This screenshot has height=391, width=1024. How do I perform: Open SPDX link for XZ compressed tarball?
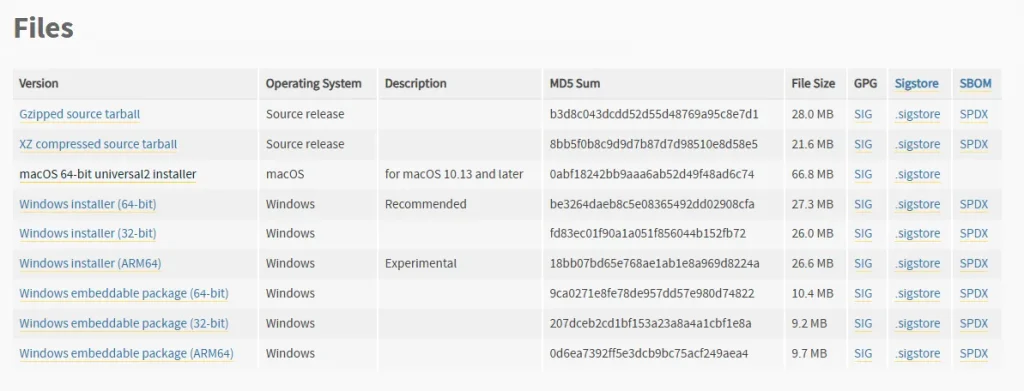pyautogui.click(x=974, y=144)
